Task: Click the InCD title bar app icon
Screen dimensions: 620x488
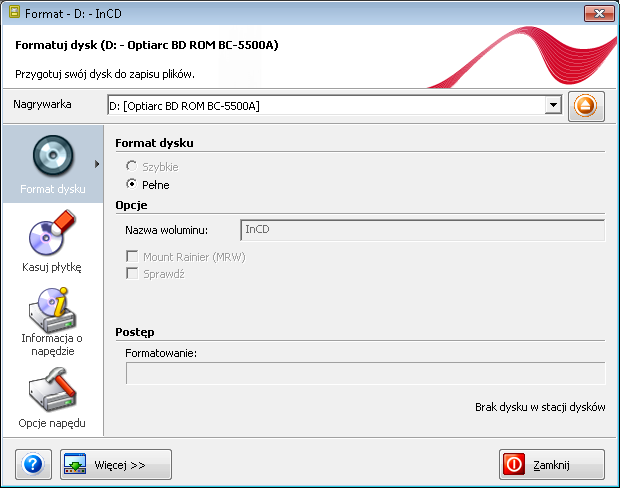Action: pyautogui.click(x=14, y=12)
